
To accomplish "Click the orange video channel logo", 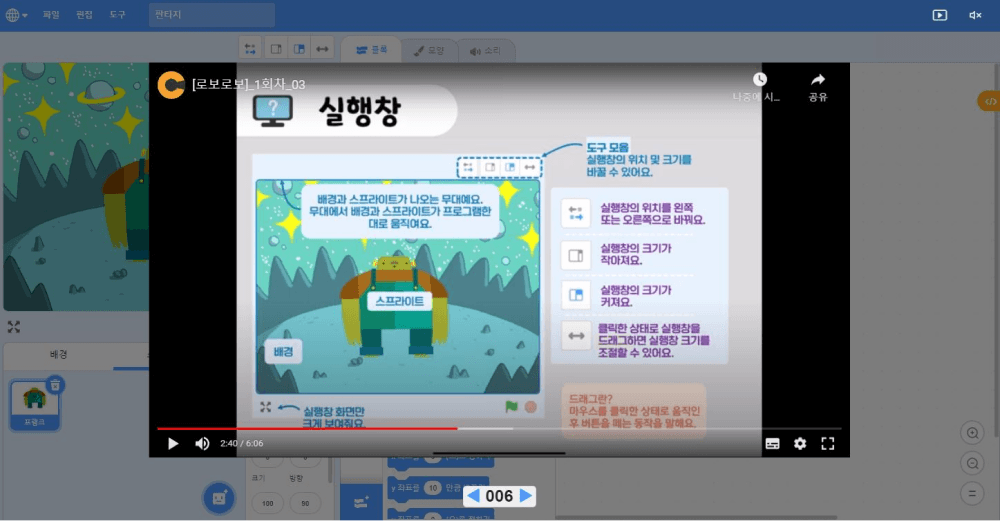I will point(171,85).
